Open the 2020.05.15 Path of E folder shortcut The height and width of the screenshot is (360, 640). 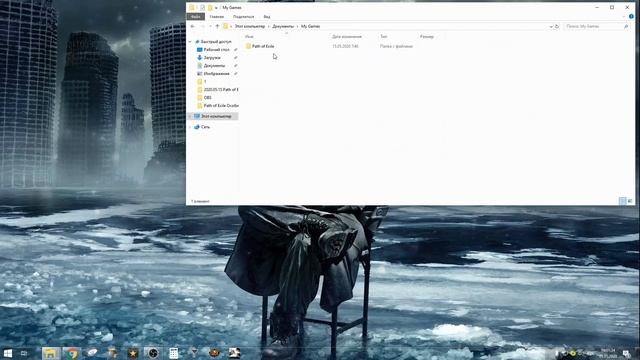point(218,89)
